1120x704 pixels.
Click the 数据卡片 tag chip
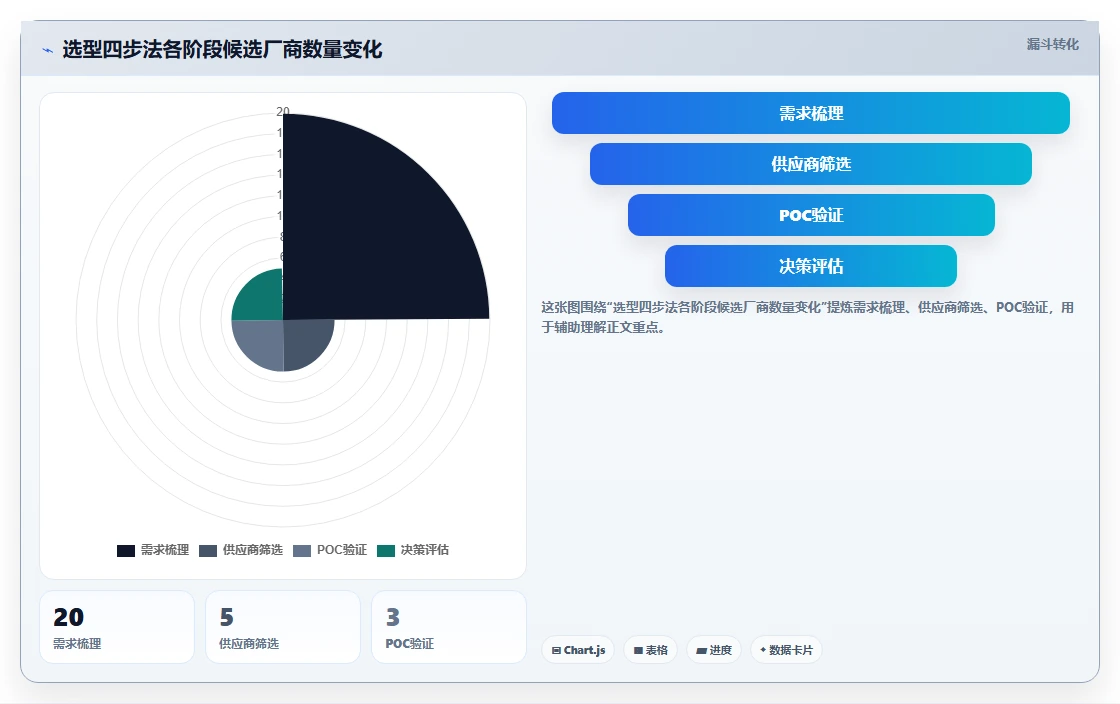click(x=786, y=650)
